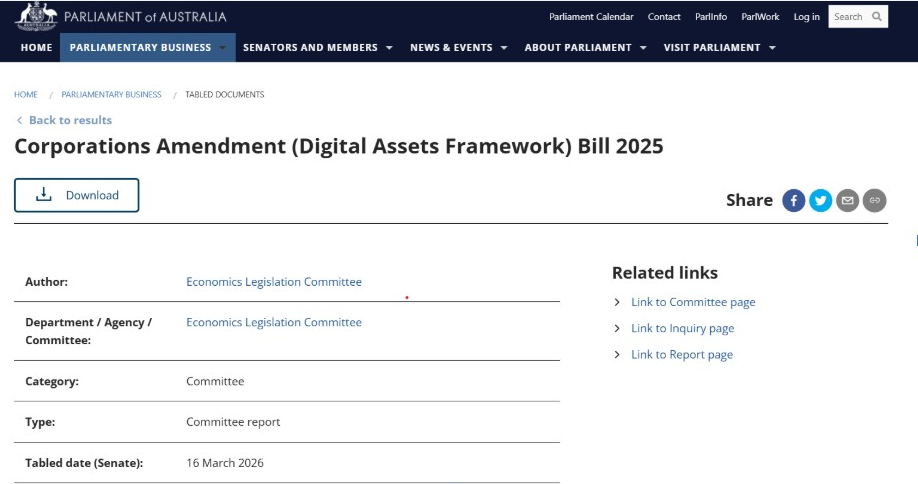Click the 'Committee' category value
Image resolution: width=918 pixels, height=484 pixels.
tap(215, 381)
